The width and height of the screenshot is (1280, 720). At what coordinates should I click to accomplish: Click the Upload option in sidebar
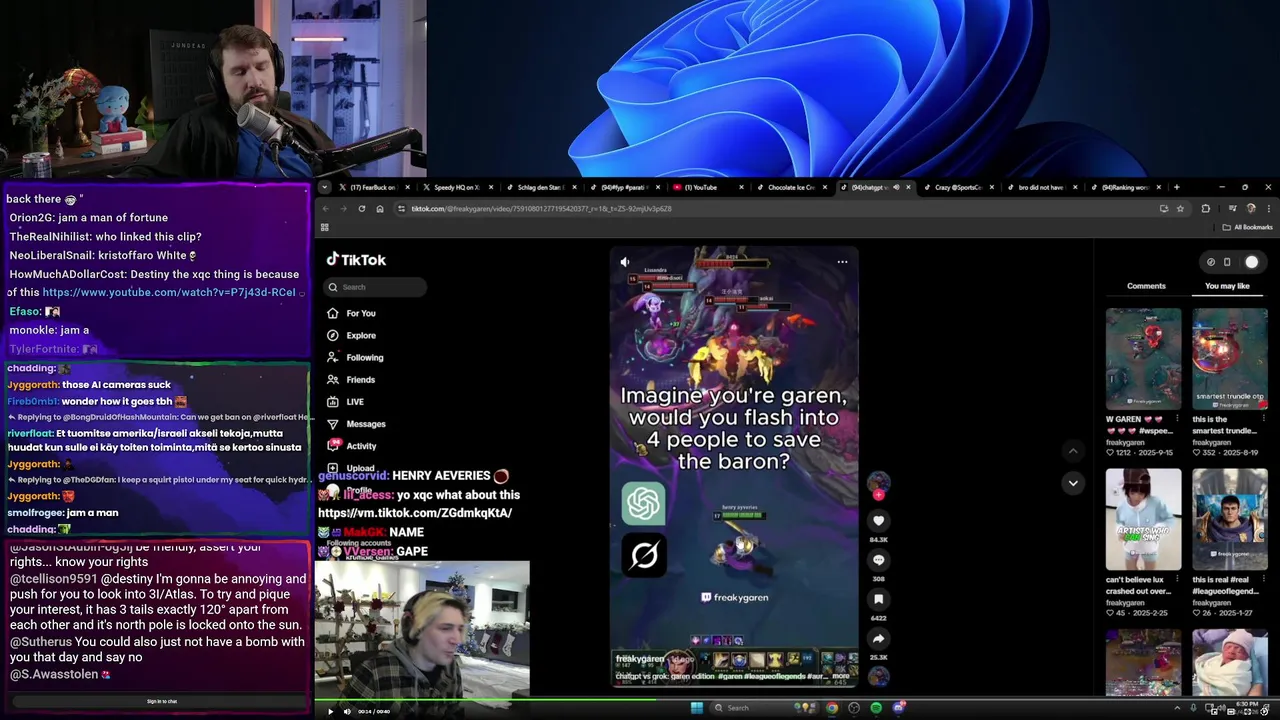click(351, 467)
